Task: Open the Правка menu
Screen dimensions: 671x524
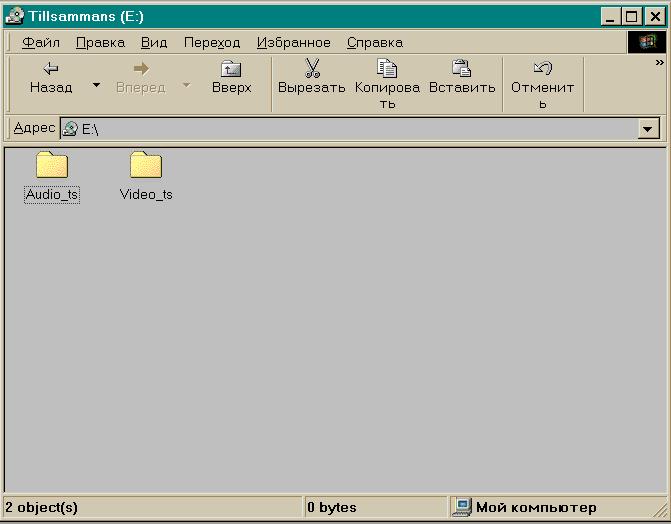Action: (100, 43)
